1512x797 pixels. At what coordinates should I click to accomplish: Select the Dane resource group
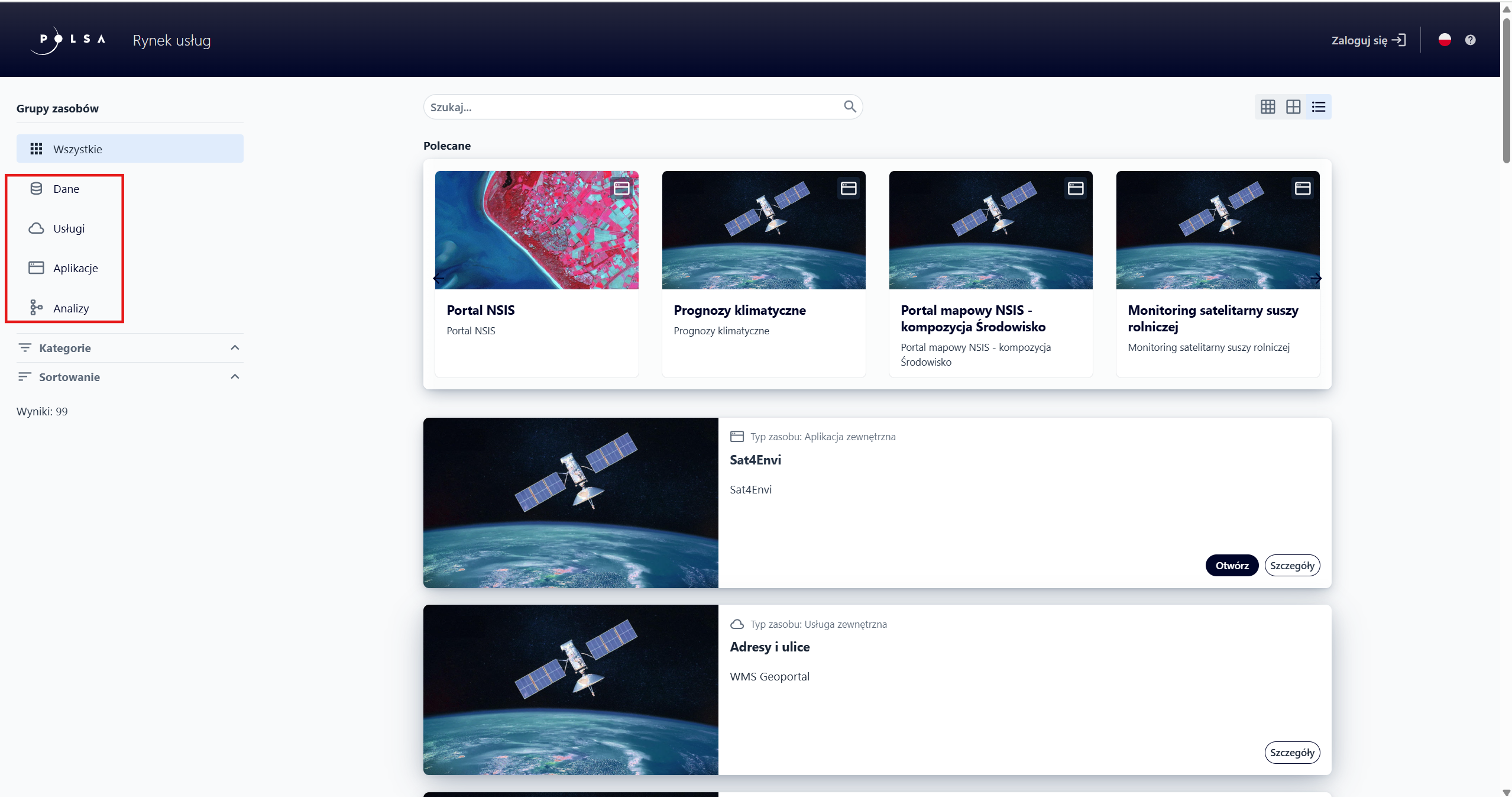pyautogui.click(x=66, y=189)
